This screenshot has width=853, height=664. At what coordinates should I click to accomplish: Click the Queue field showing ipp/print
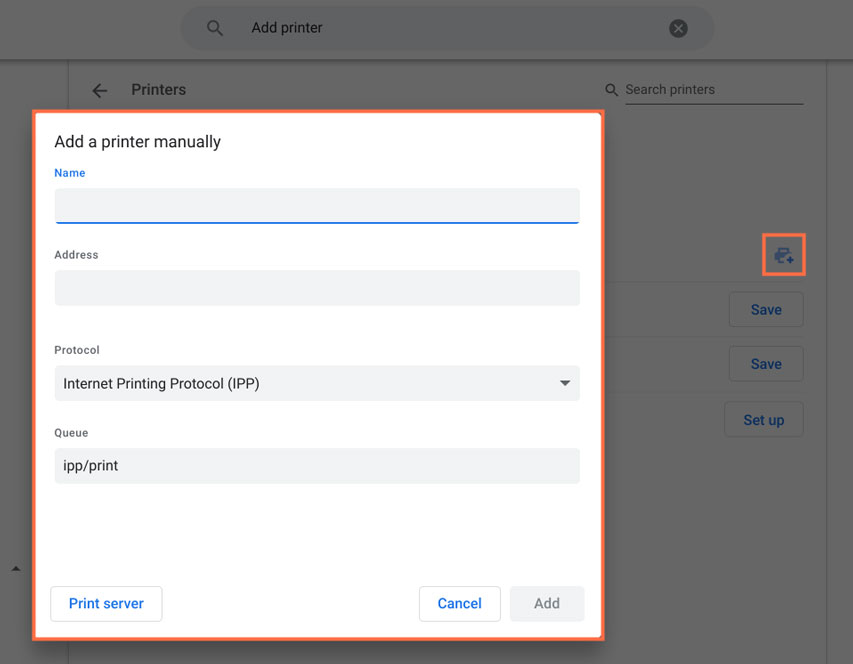click(x=317, y=465)
